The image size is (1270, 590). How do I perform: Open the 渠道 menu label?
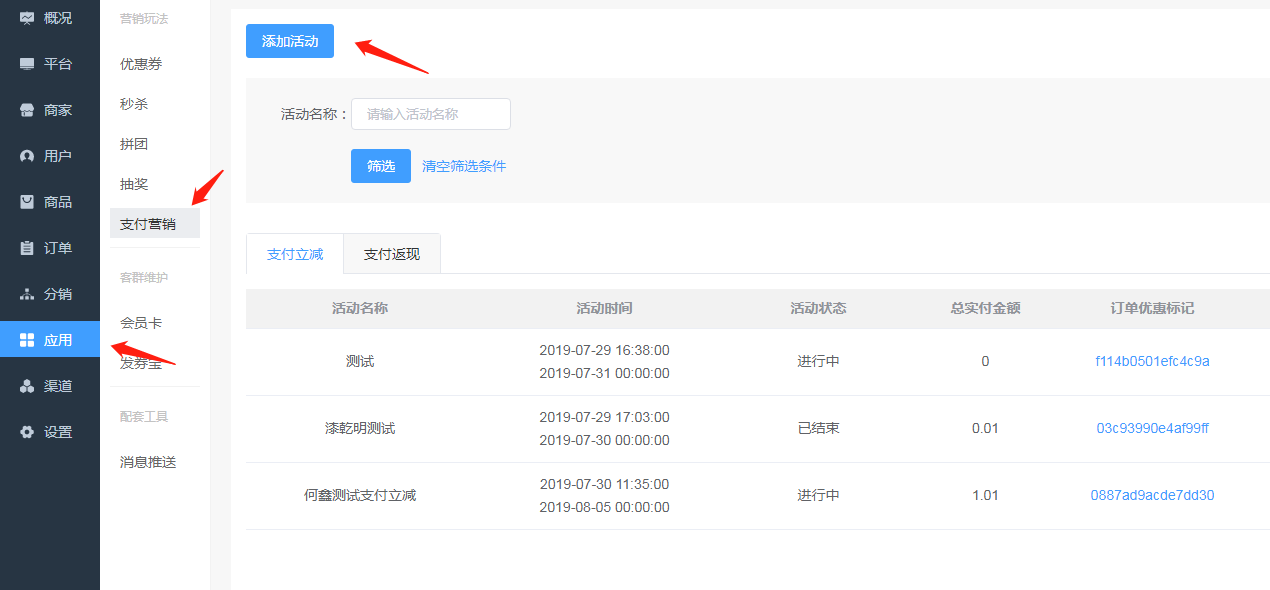tap(58, 386)
